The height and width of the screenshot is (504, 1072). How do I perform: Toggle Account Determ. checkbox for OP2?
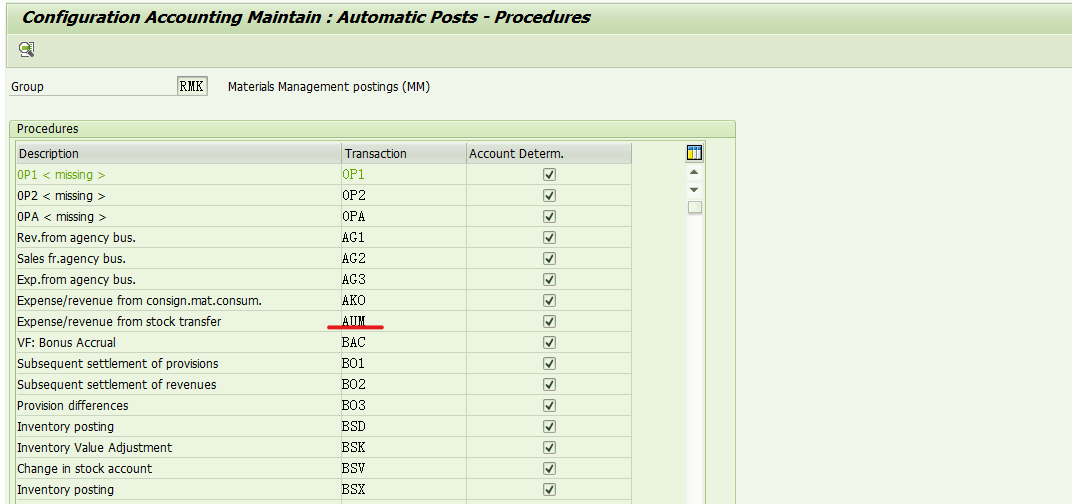point(549,196)
